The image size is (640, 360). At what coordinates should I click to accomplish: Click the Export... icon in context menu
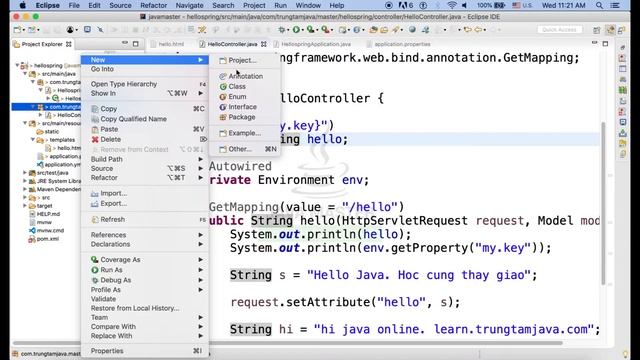[95, 204]
